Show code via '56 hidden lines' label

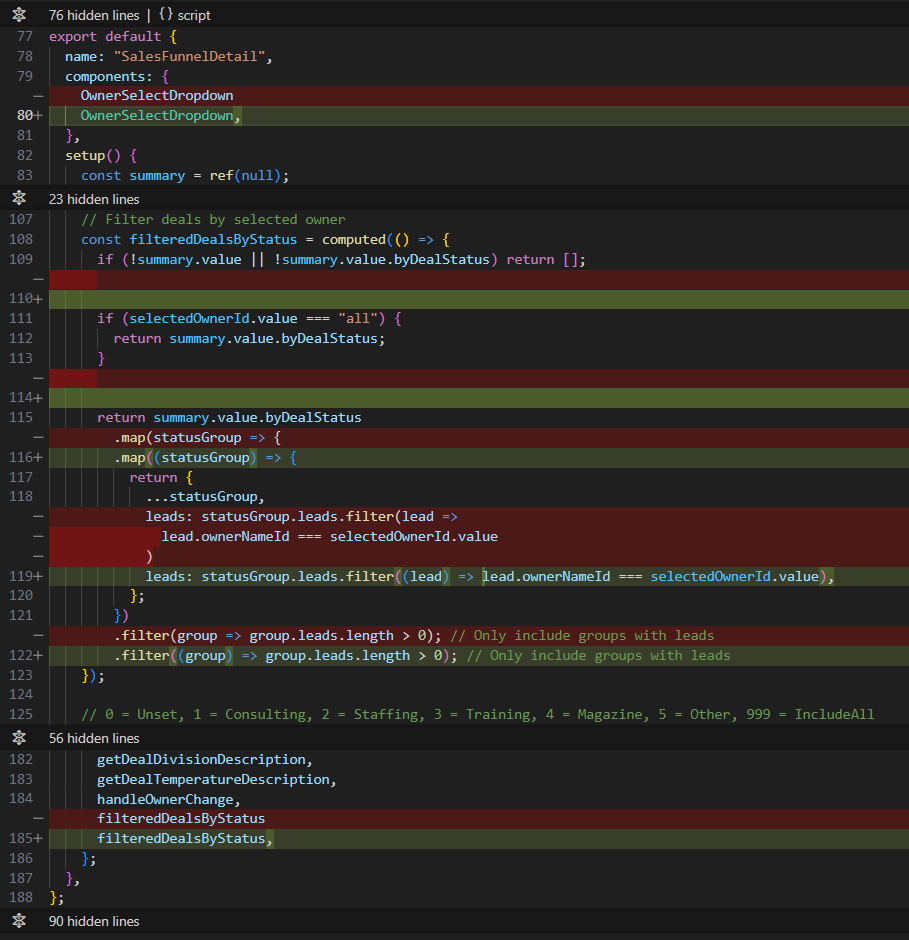tap(94, 737)
